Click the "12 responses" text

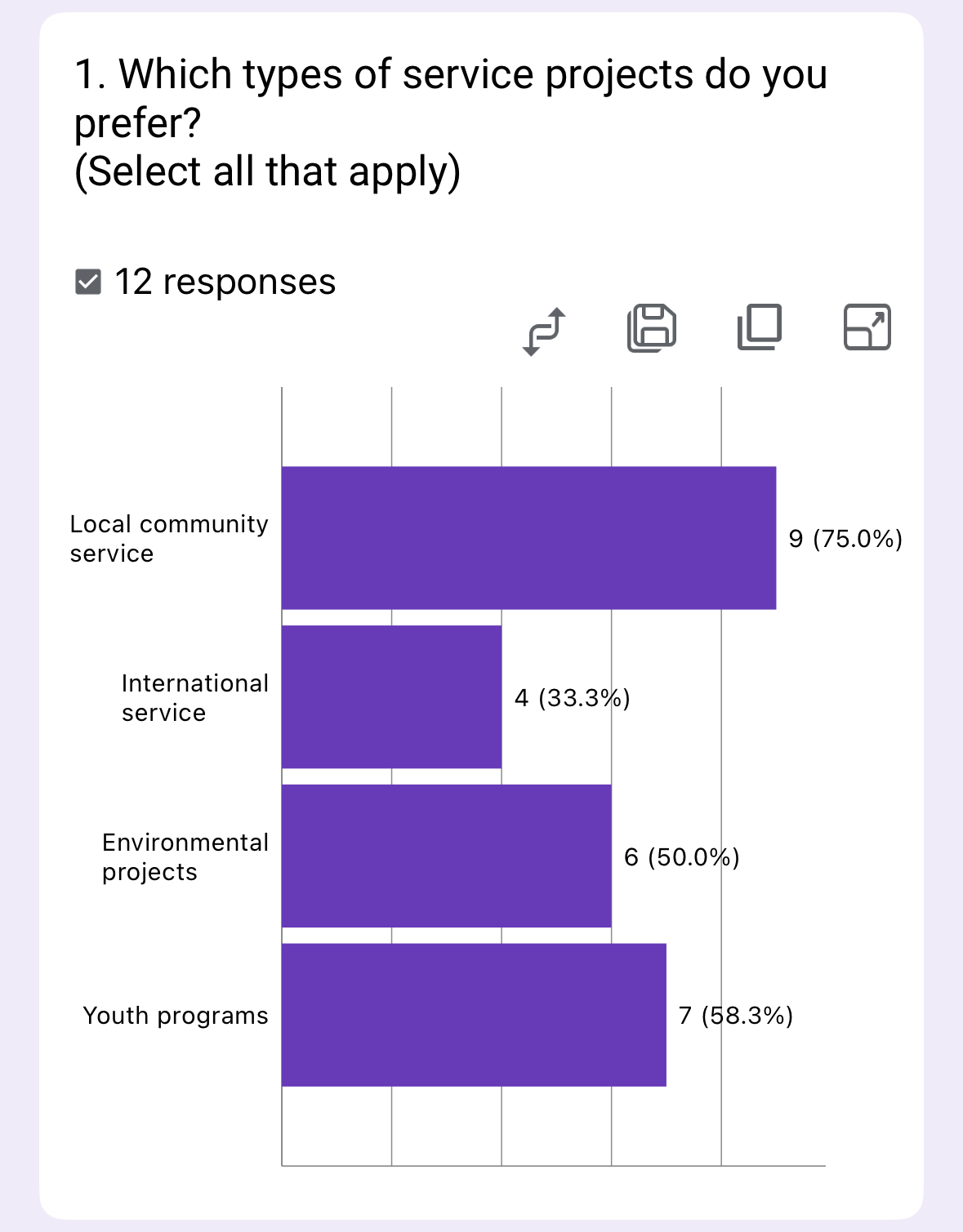click(225, 282)
